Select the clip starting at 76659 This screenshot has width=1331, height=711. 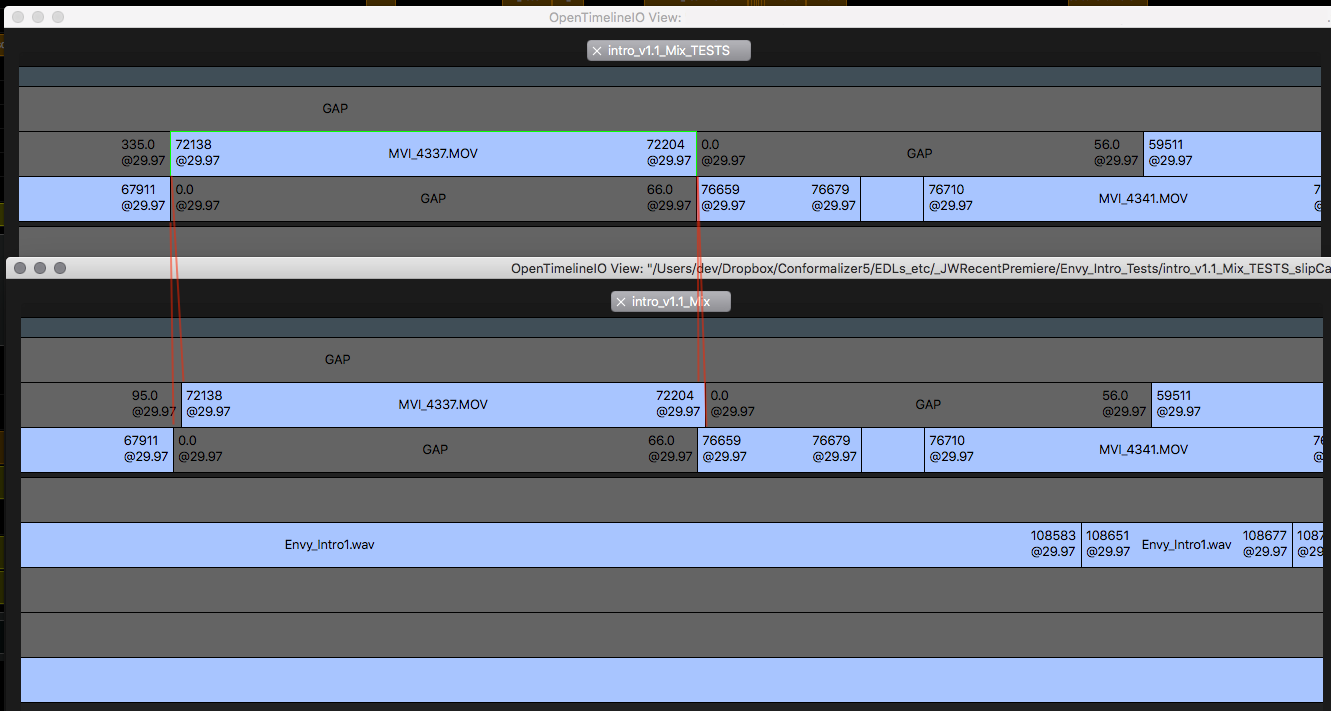(780, 199)
